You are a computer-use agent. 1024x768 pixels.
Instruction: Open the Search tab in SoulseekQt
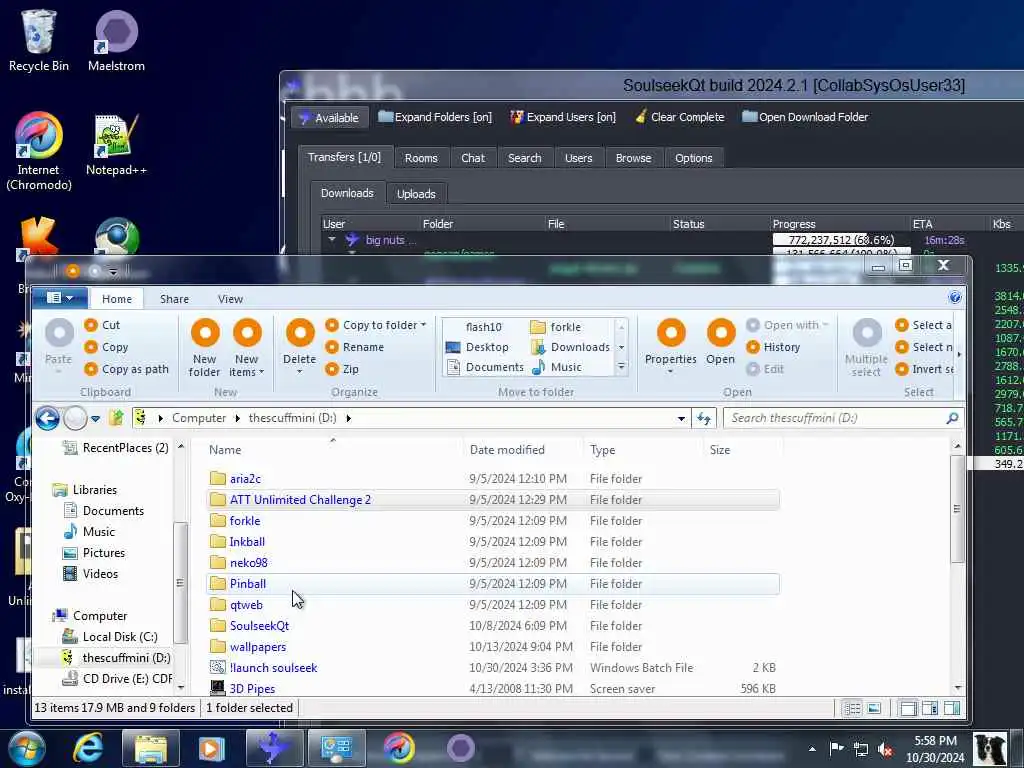[x=524, y=158]
